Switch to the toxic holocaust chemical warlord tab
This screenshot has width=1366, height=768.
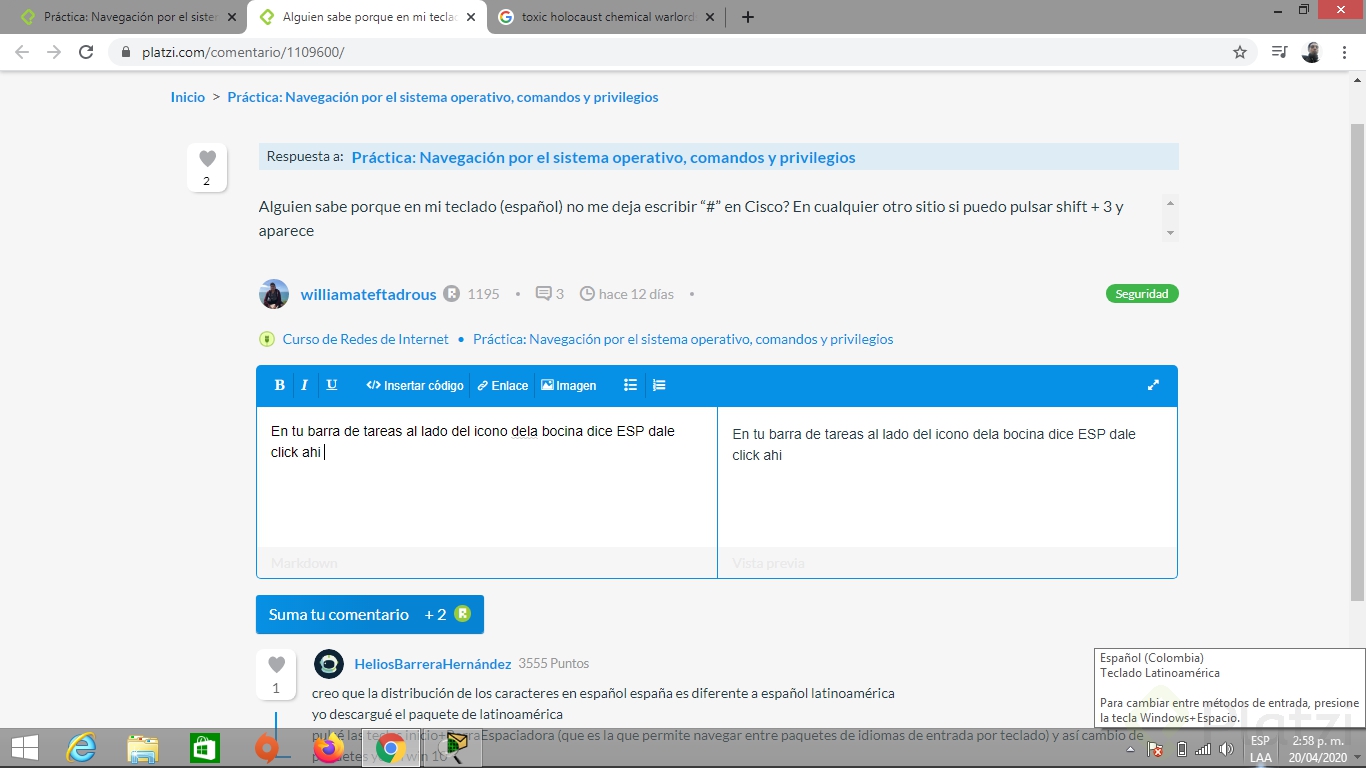[607, 17]
